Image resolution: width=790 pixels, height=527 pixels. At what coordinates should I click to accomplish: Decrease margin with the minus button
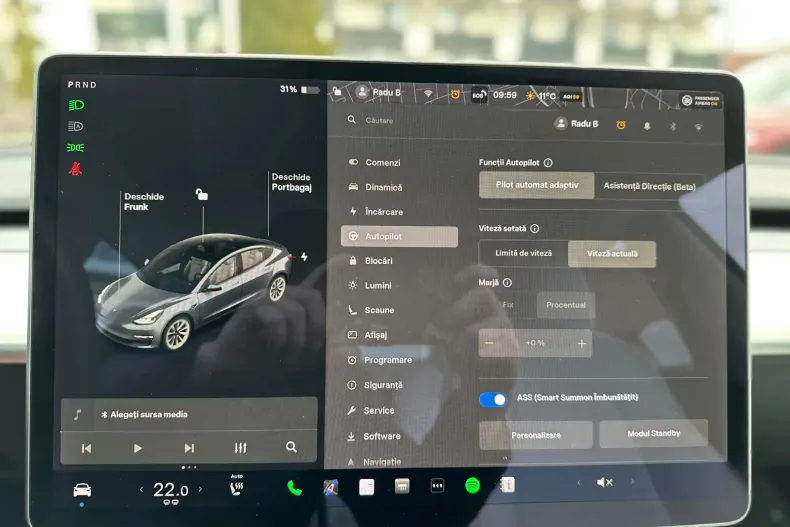(x=489, y=343)
